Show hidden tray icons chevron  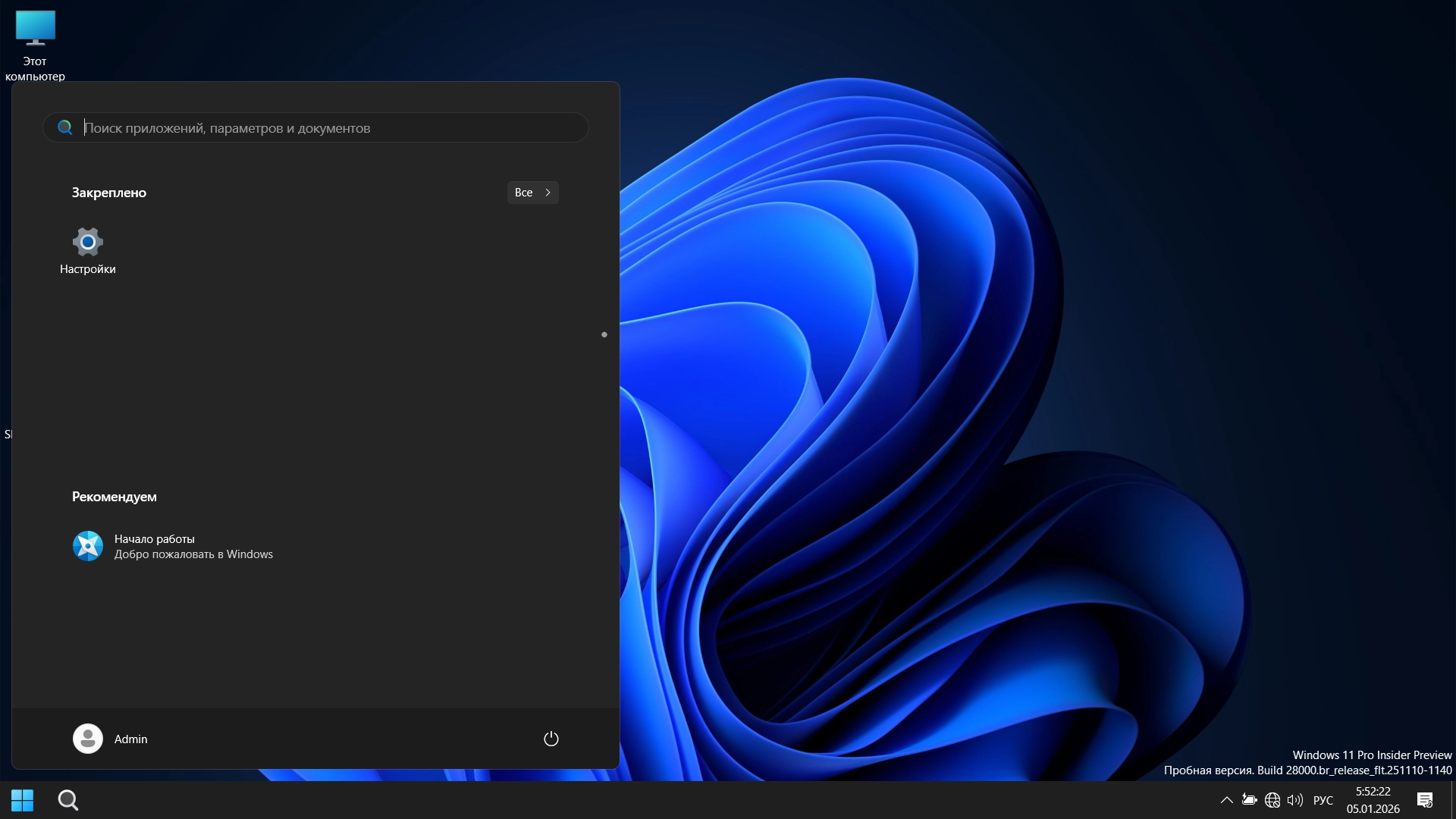point(1226,800)
